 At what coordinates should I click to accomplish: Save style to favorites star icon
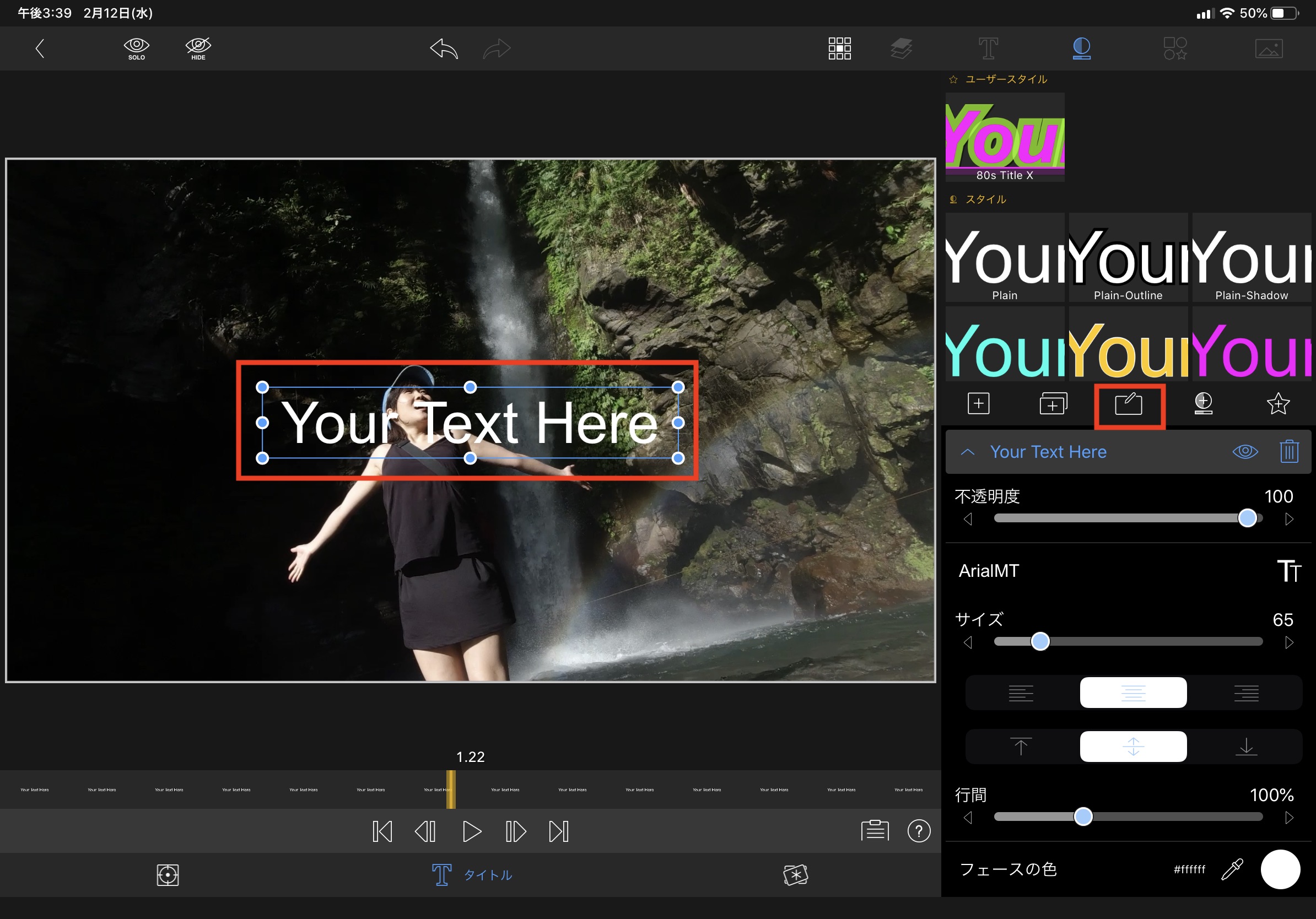(1277, 404)
